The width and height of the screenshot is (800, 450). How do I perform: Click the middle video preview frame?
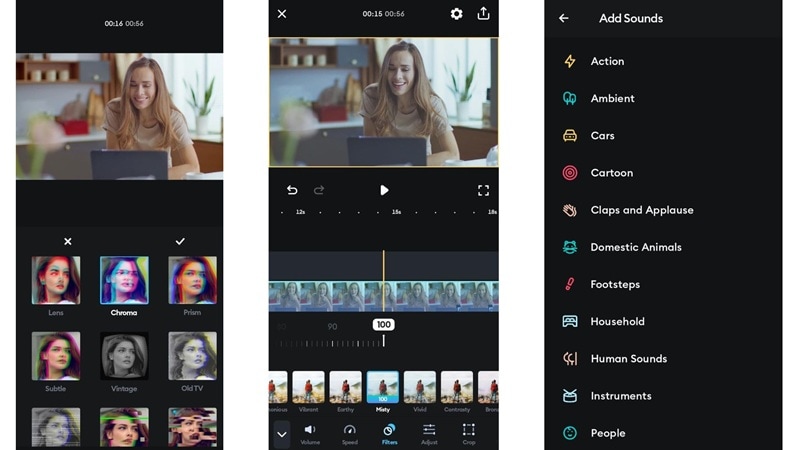(384, 102)
